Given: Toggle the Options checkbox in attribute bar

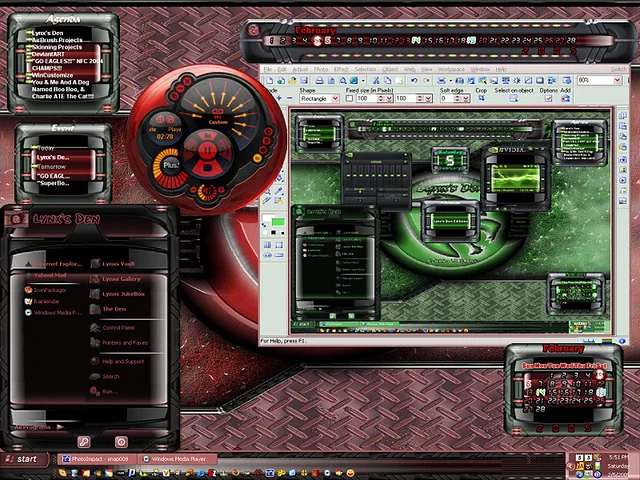Looking at the screenshot, I should point(549,98).
